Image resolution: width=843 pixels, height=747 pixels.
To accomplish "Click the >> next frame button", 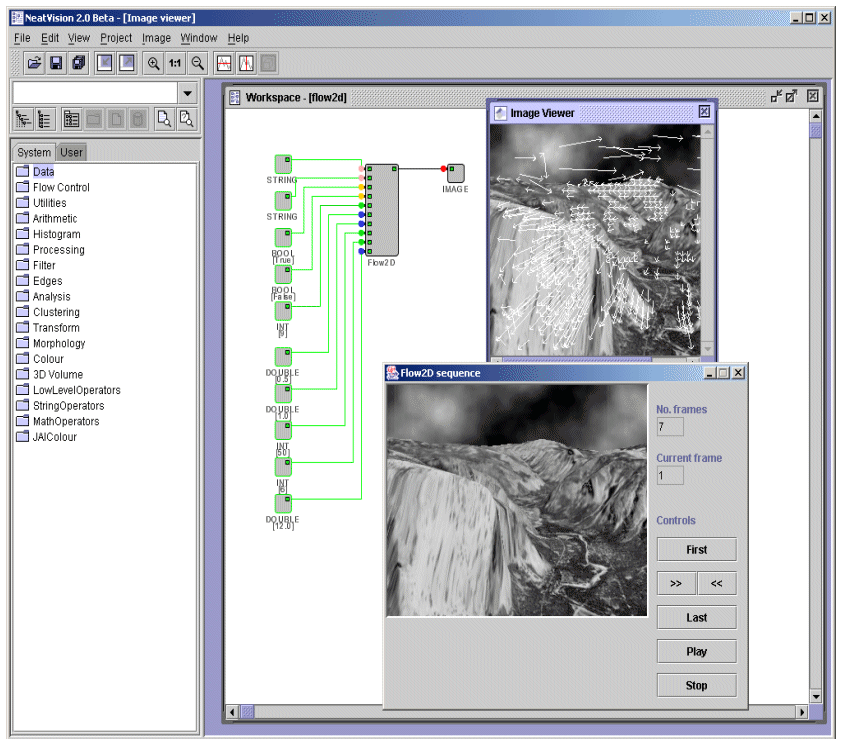I will pos(676,583).
